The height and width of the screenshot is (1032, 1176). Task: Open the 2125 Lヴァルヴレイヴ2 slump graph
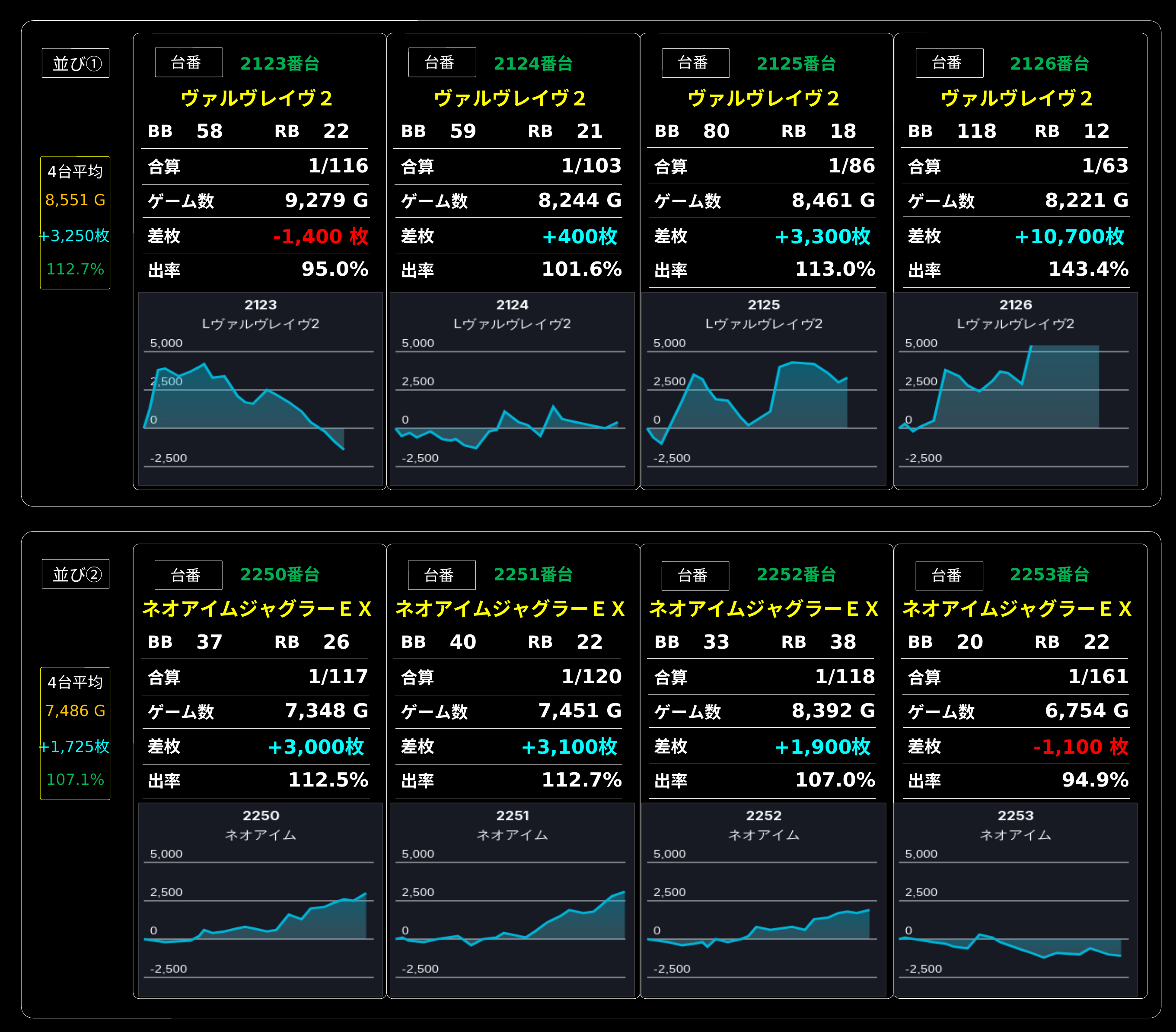click(764, 389)
